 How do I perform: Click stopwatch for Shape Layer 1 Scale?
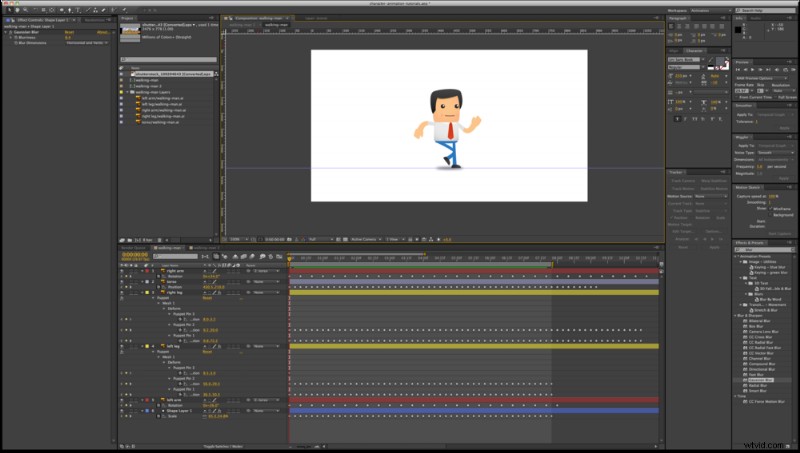coord(159,416)
